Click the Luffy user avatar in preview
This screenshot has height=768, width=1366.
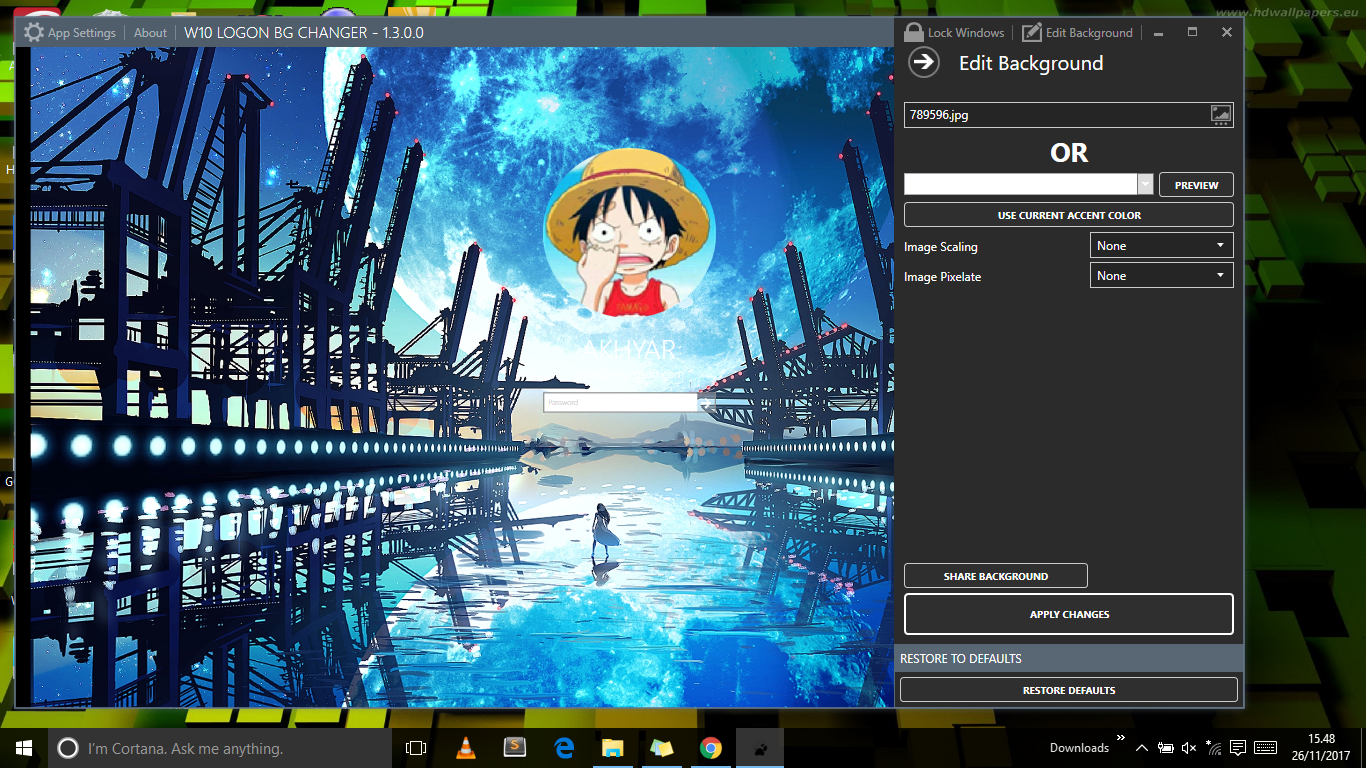629,234
